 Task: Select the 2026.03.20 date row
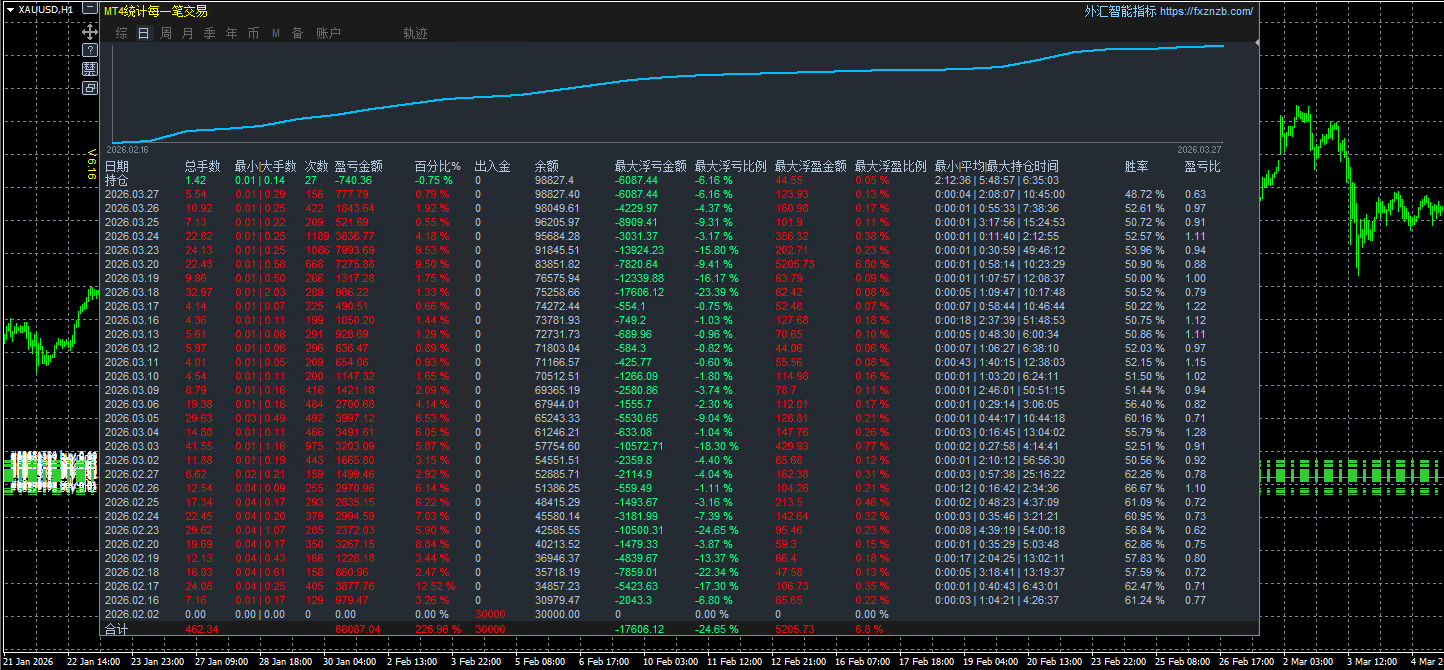132,264
